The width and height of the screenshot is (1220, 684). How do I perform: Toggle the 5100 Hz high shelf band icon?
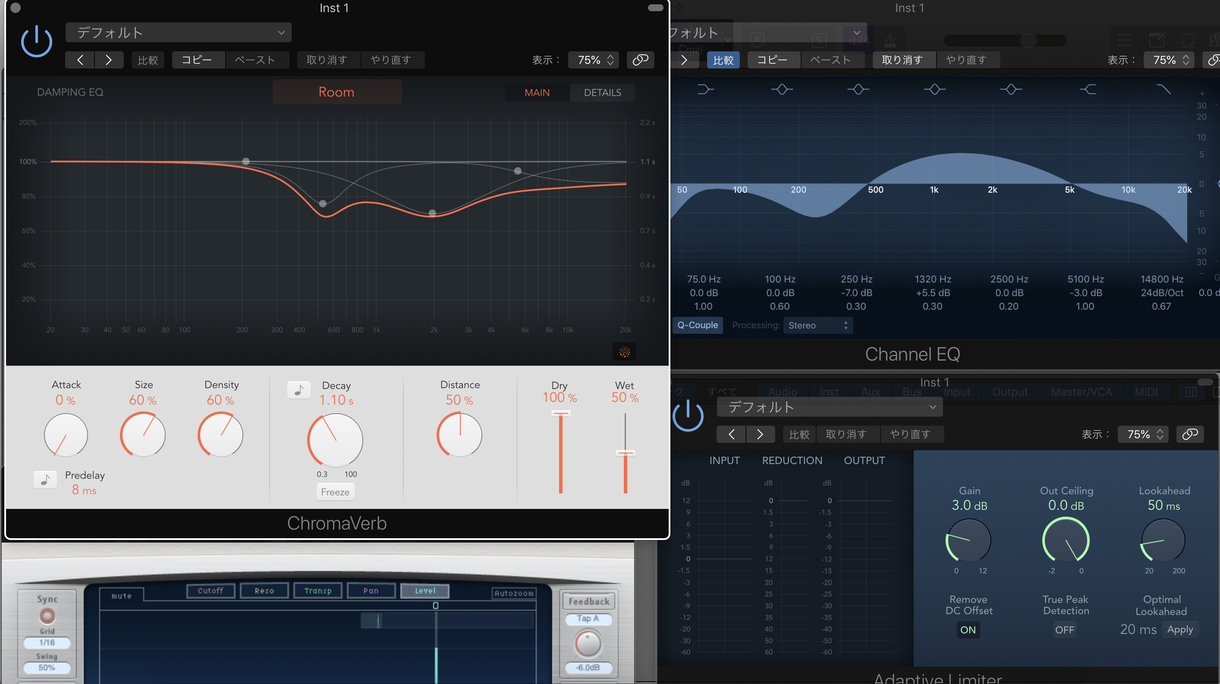(x=1087, y=90)
